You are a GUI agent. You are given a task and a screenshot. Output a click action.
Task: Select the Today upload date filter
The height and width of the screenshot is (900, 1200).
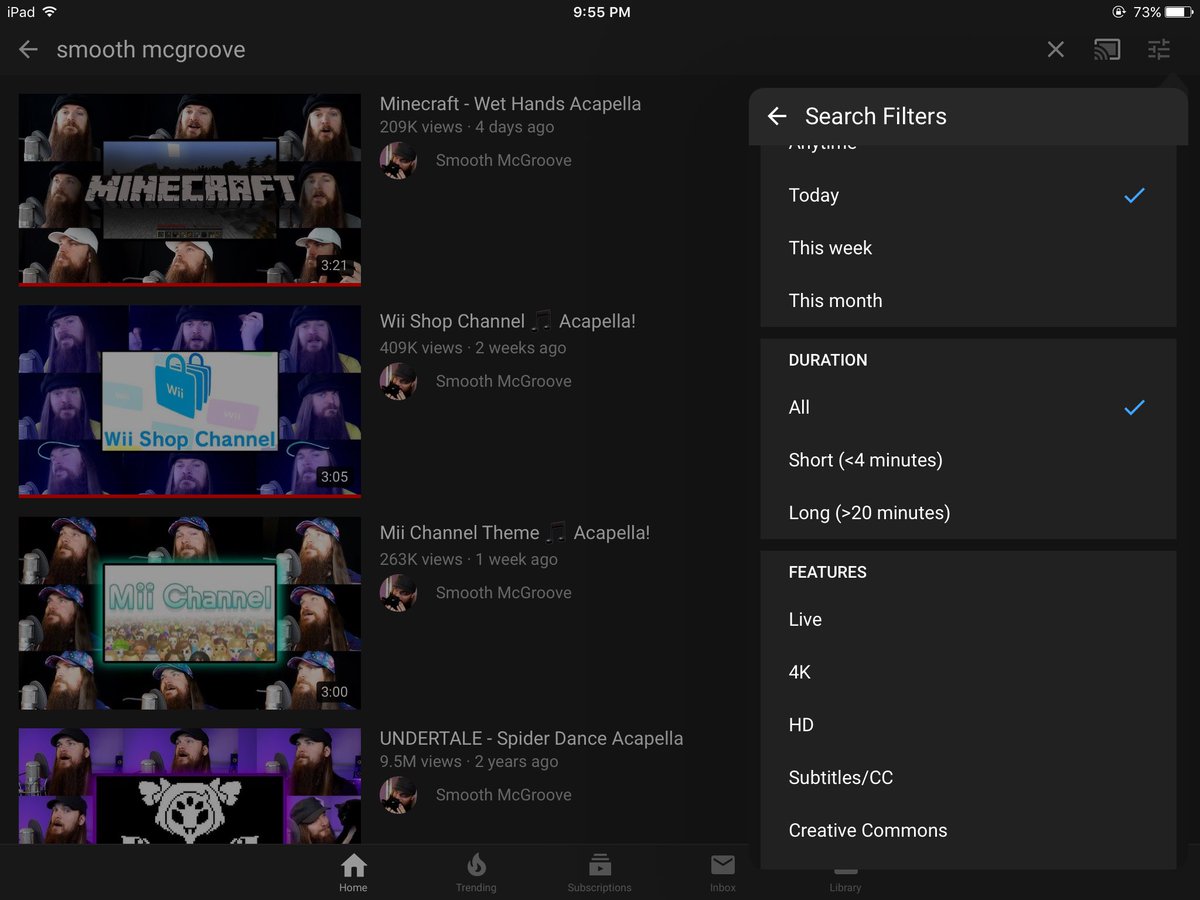coord(968,195)
